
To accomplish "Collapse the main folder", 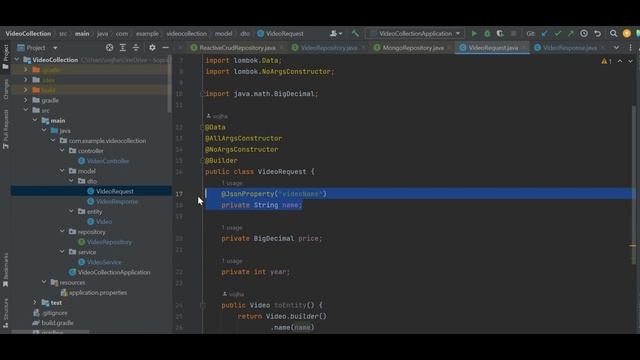I will [x=35, y=120].
